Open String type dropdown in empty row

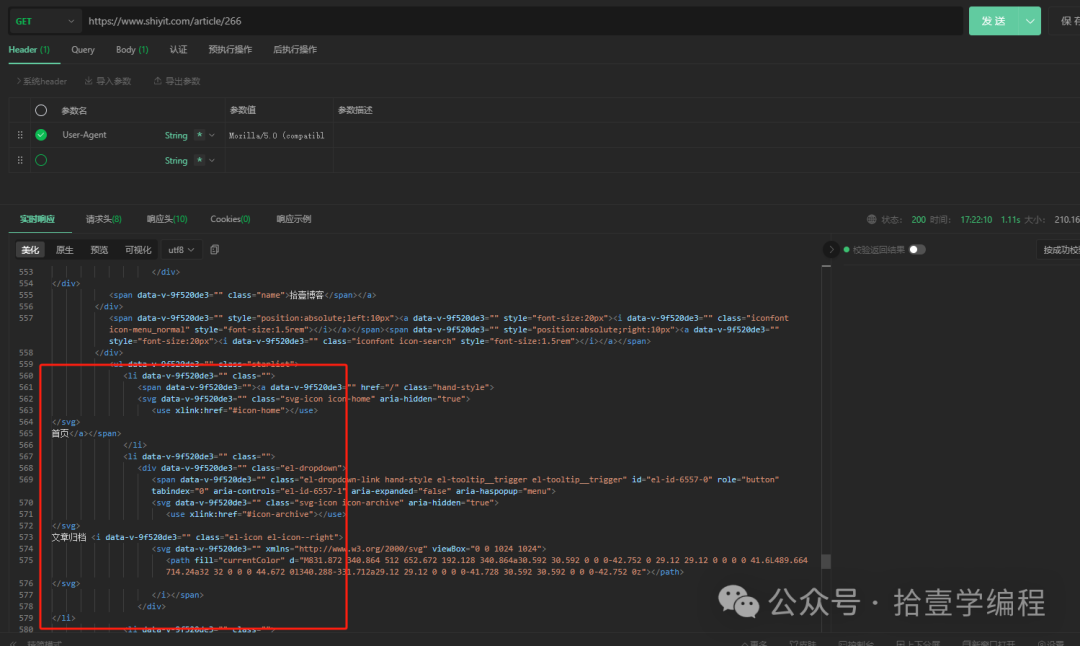pyautogui.click(x=176, y=160)
